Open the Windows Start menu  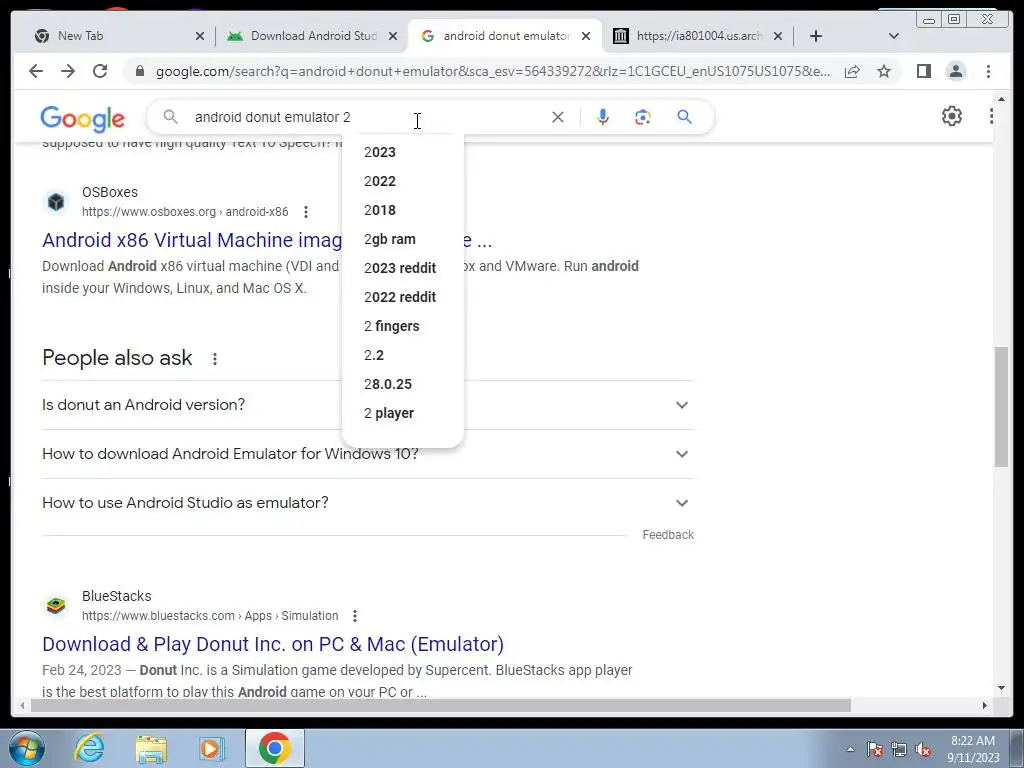27,748
